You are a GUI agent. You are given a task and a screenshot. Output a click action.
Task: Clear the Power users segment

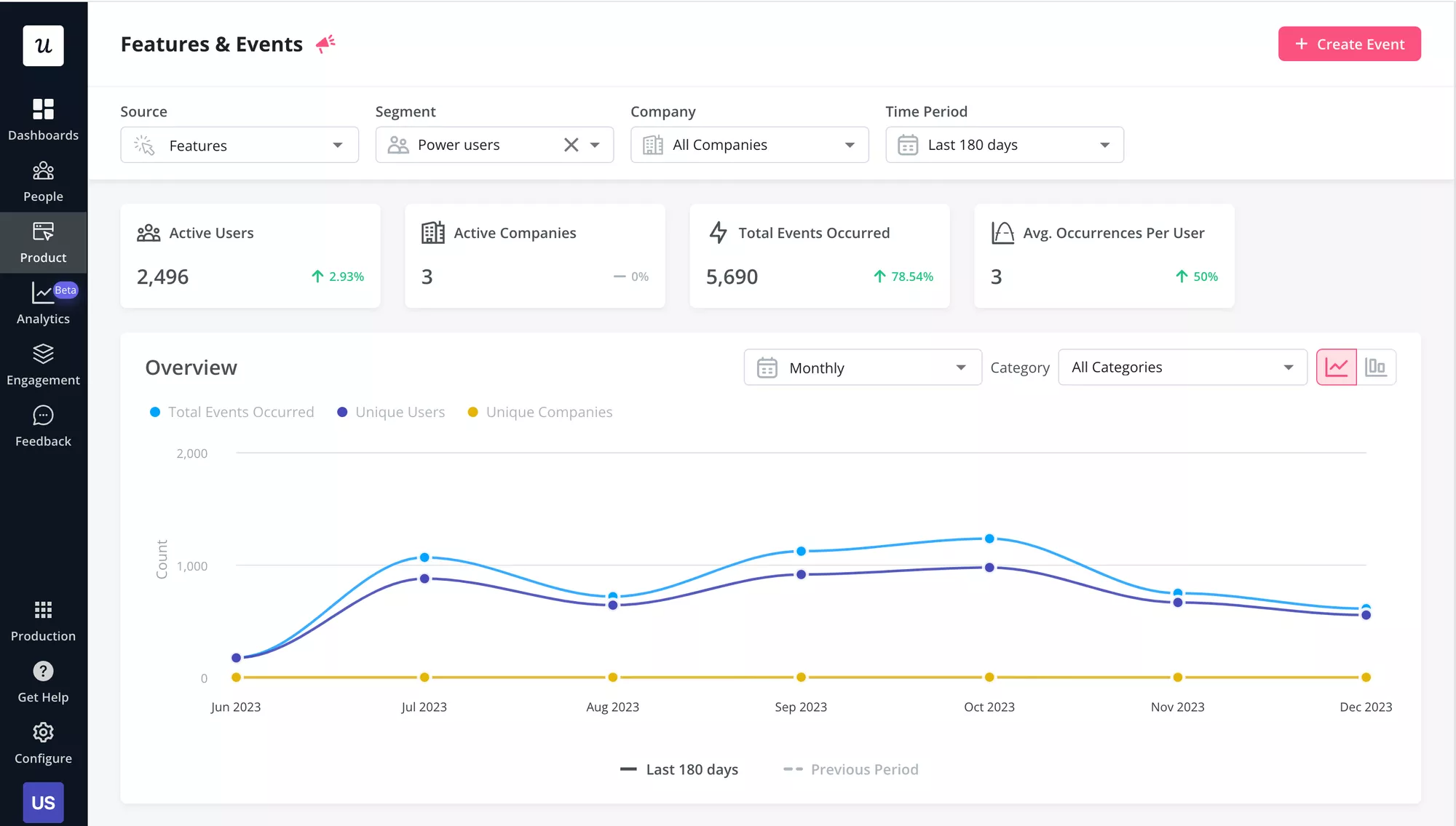tap(571, 145)
